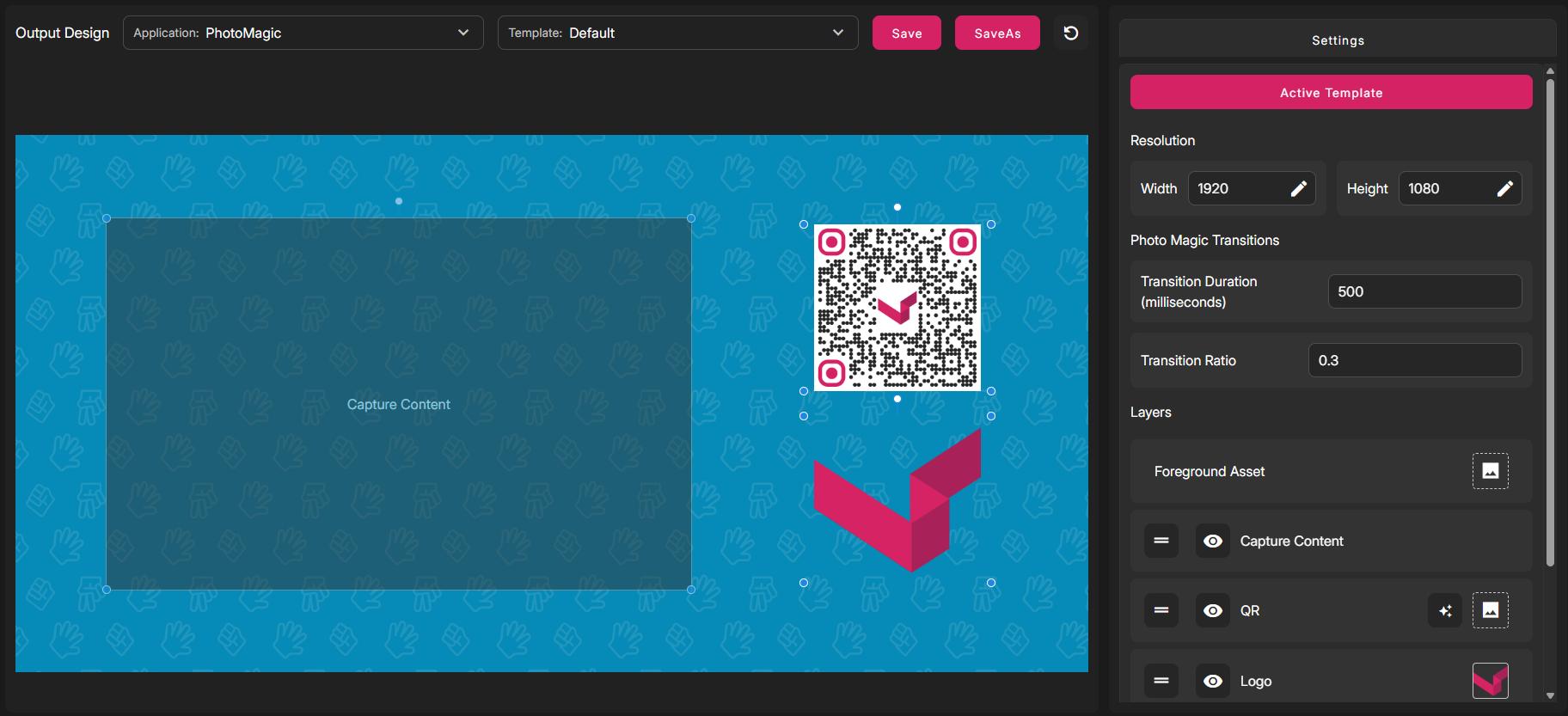Hide the Capture Content layer
Screen dimensions: 1568x716
[x=1212, y=541]
